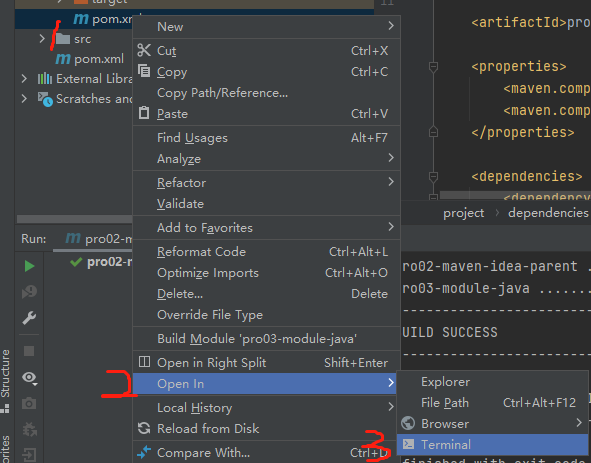Open Local History submenu
Screen dimensions: 591x463
pos(266,408)
